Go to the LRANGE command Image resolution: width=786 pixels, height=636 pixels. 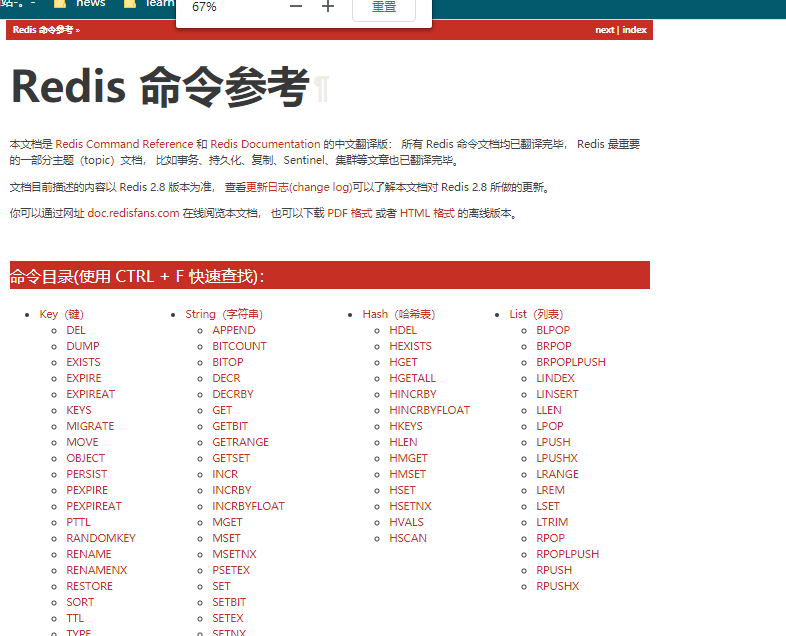[557, 475]
